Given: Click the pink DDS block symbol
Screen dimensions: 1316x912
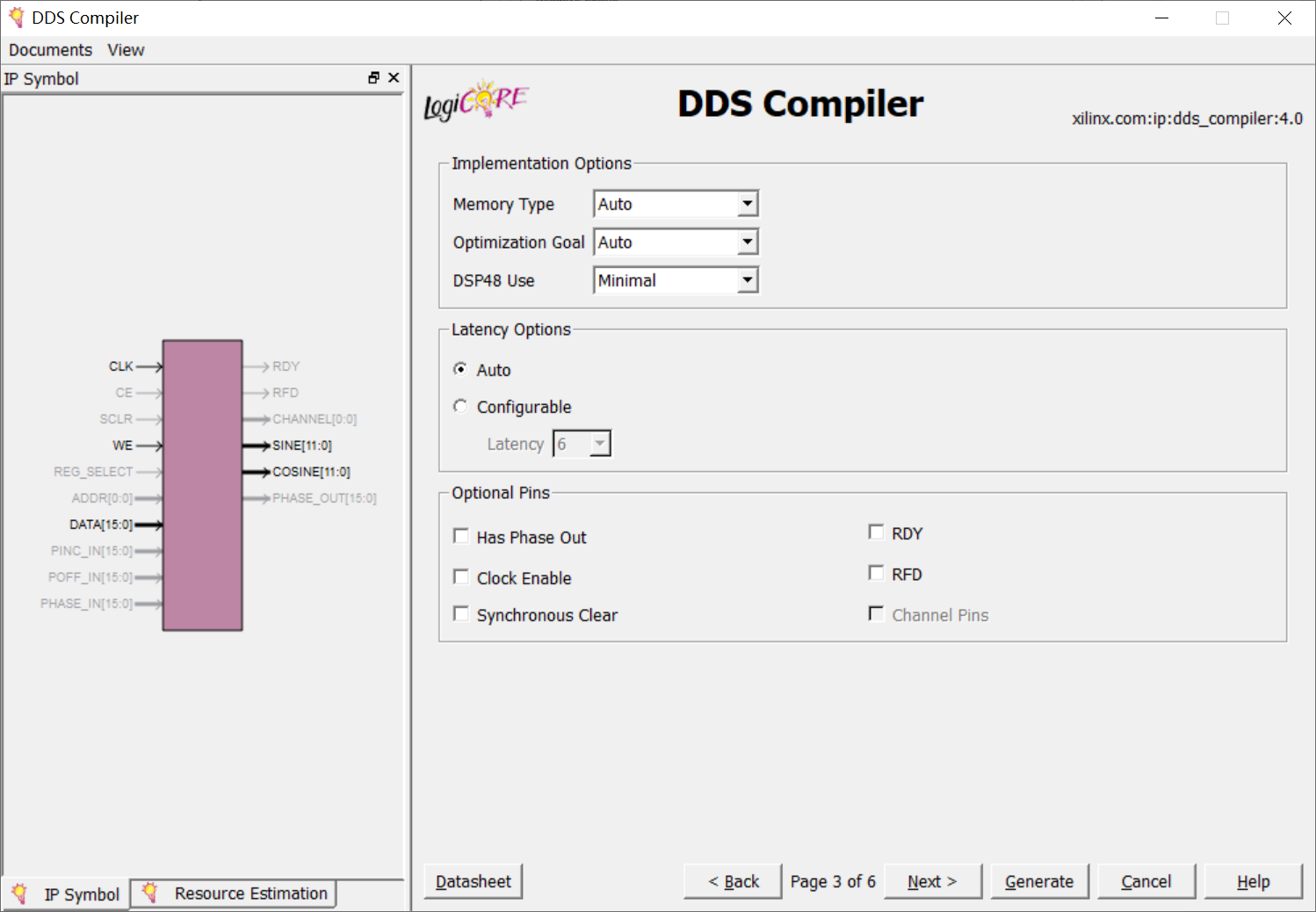Looking at the screenshot, I should pyautogui.click(x=202, y=485).
